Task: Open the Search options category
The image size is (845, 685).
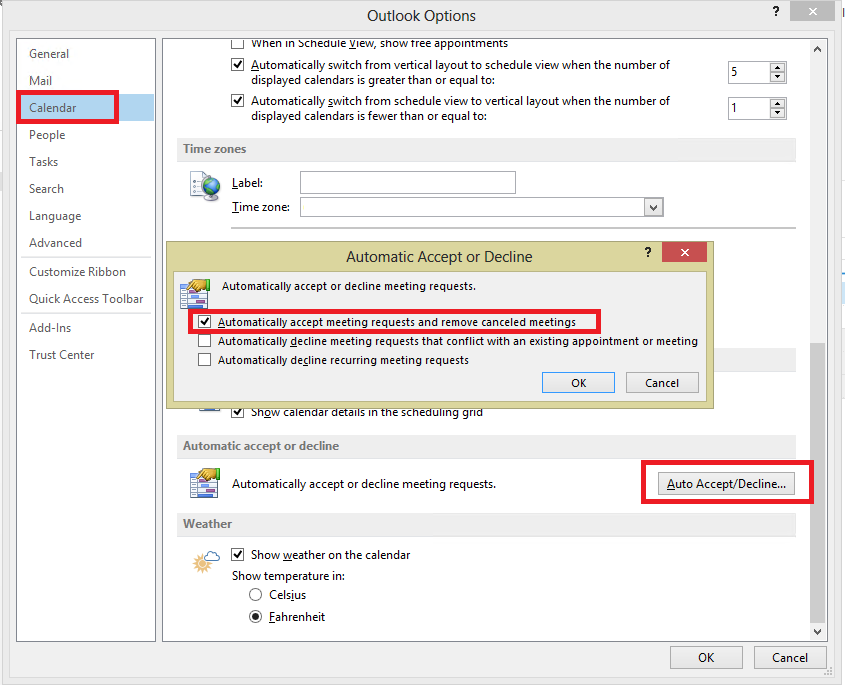Action: 46,189
